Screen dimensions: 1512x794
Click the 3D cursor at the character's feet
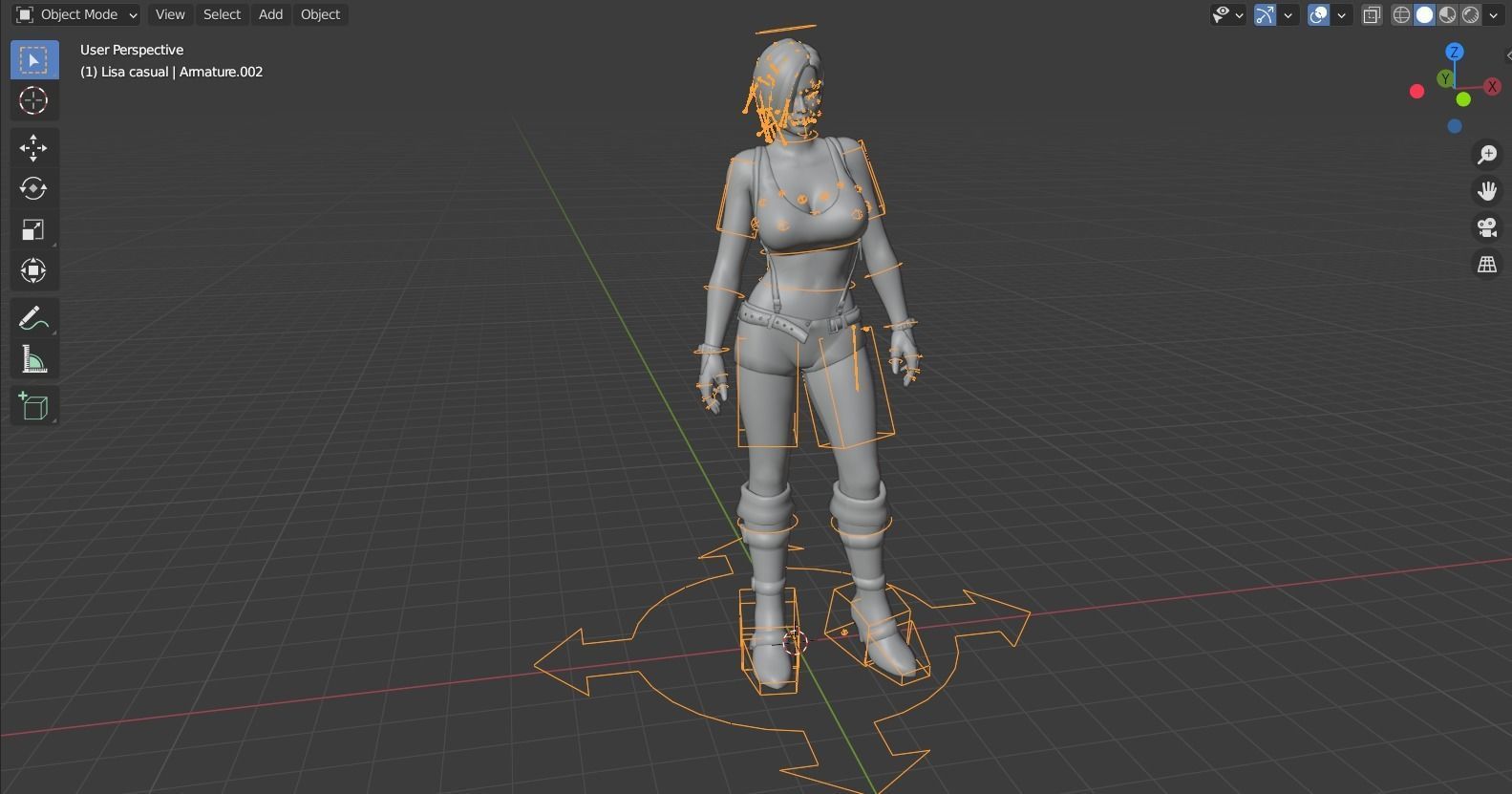(795, 641)
